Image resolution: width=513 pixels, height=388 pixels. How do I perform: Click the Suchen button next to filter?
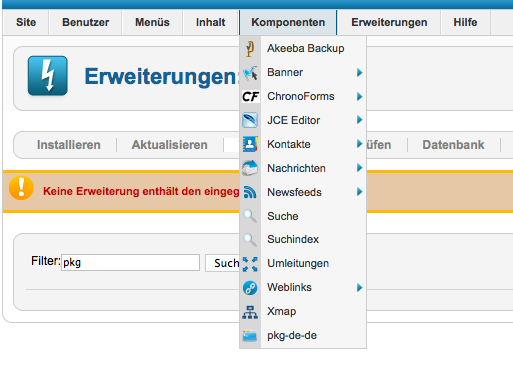(x=223, y=263)
